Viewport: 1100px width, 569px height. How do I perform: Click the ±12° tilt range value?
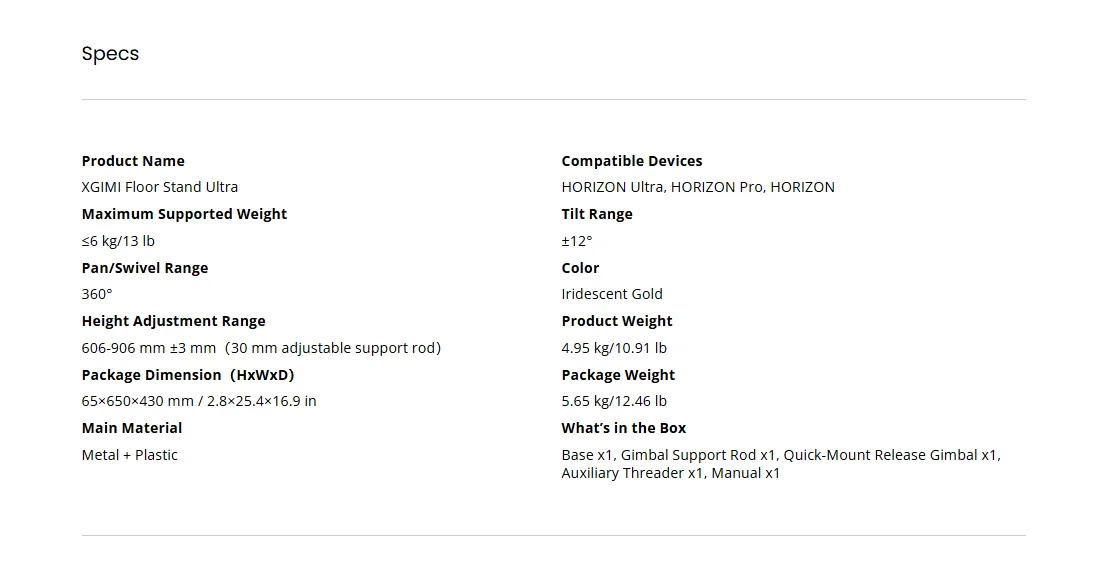click(x=577, y=241)
